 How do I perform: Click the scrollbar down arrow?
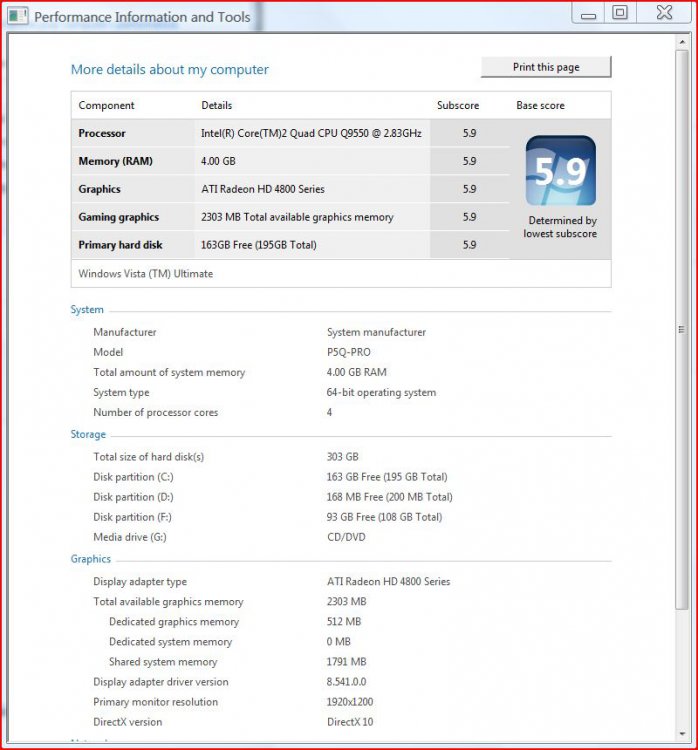pos(682,733)
